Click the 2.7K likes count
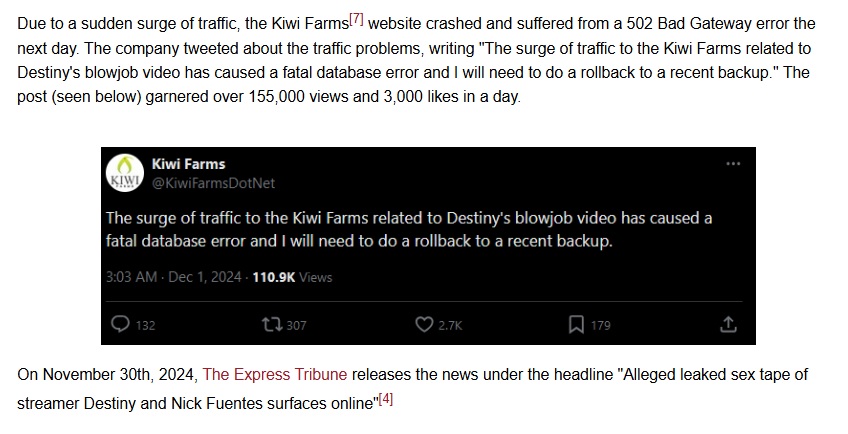Screen dimensions: 848x434 tap(451, 325)
